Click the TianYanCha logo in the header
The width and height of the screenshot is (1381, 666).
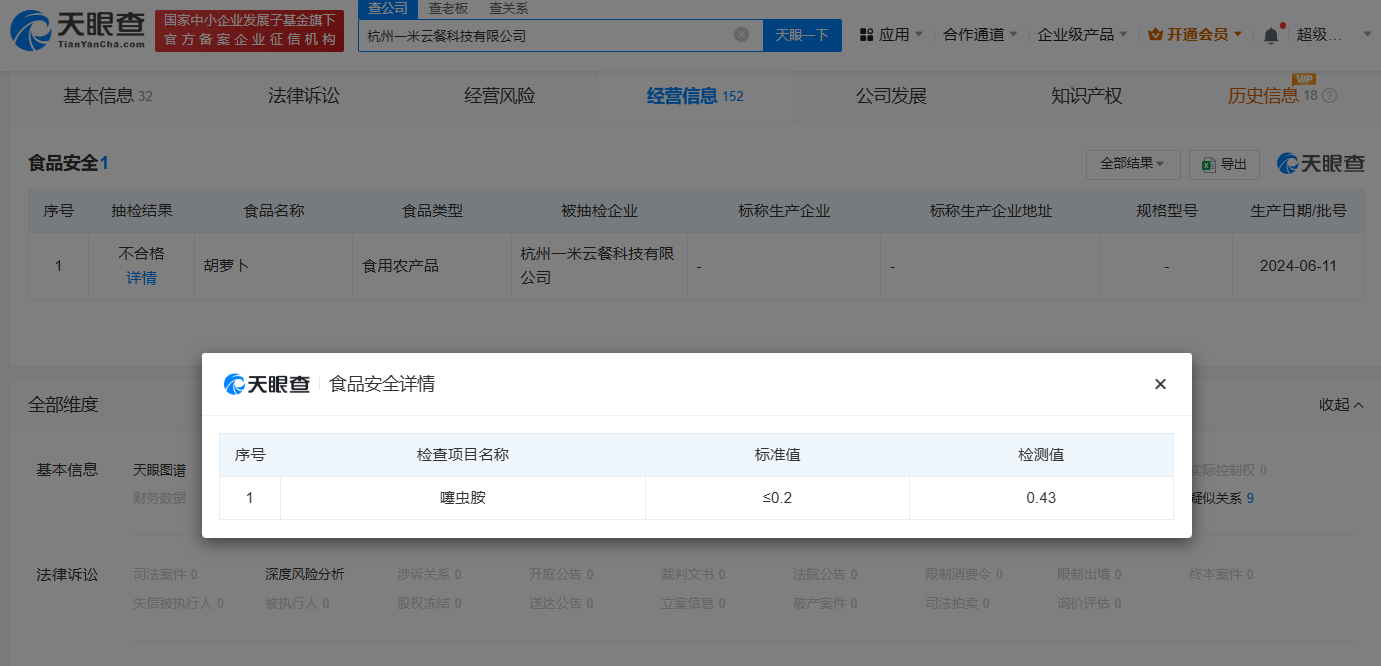click(77, 31)
